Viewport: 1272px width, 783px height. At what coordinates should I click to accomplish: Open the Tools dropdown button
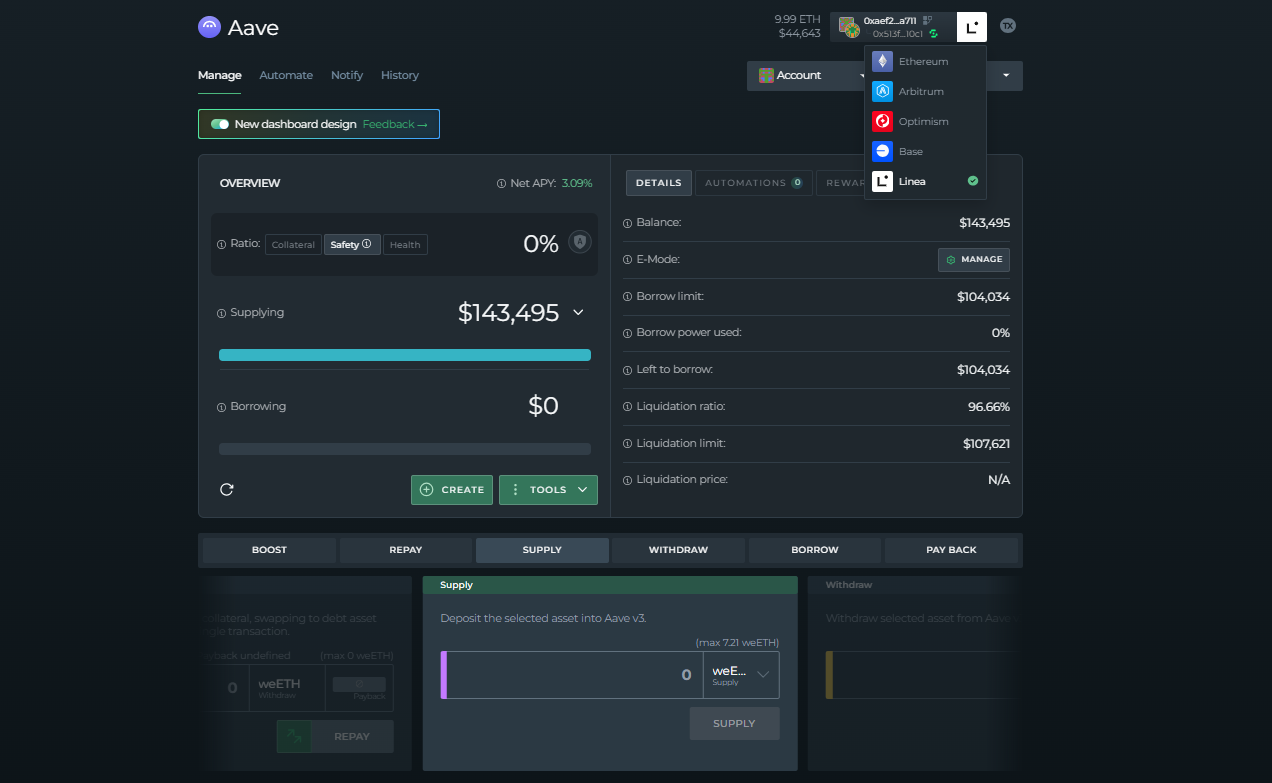tap(548, 490)
